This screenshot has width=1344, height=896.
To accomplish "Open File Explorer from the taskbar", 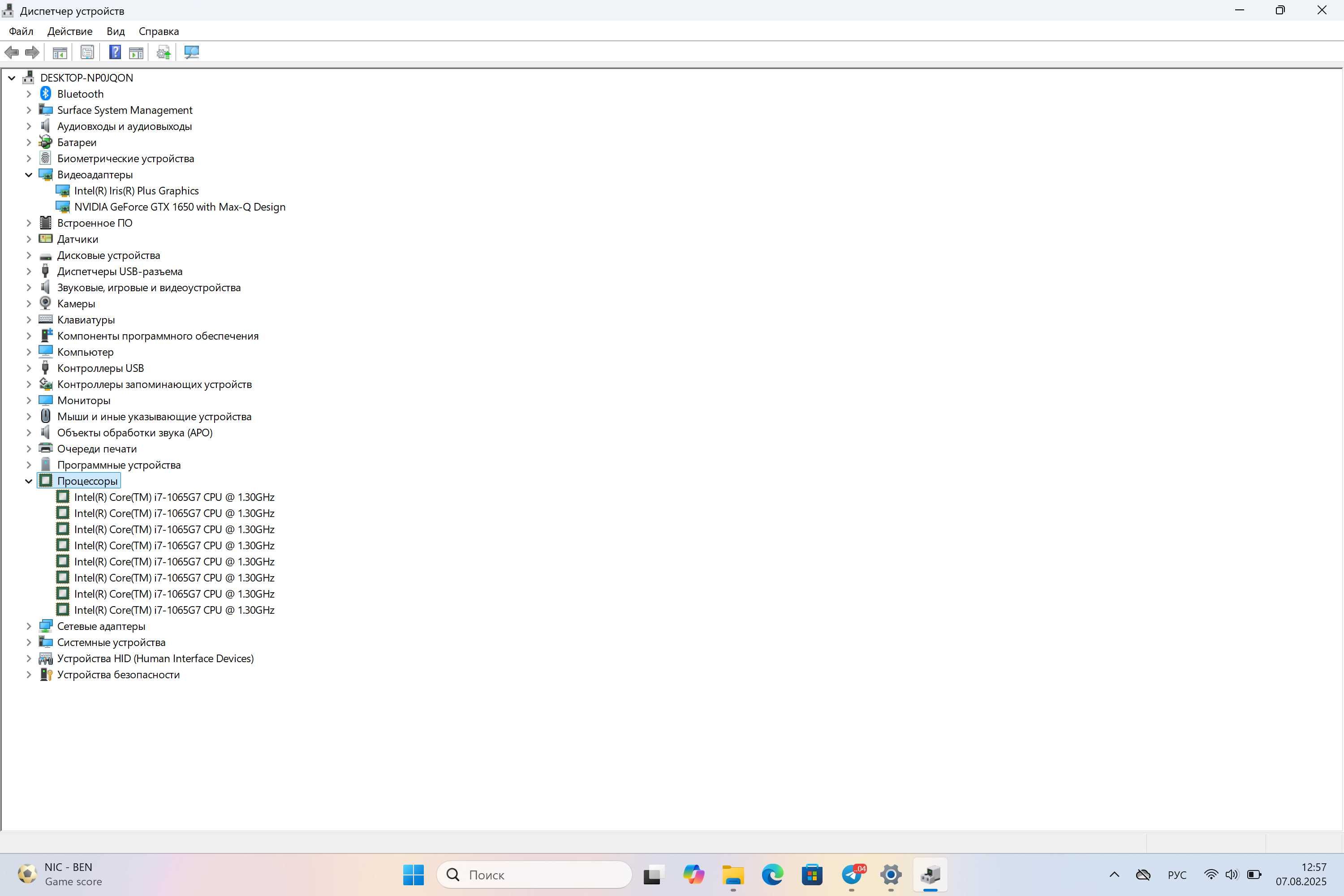I will point(732,874).
